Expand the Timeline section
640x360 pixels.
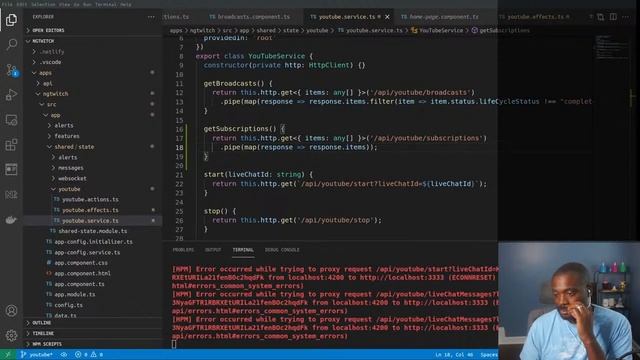[93, 333]
